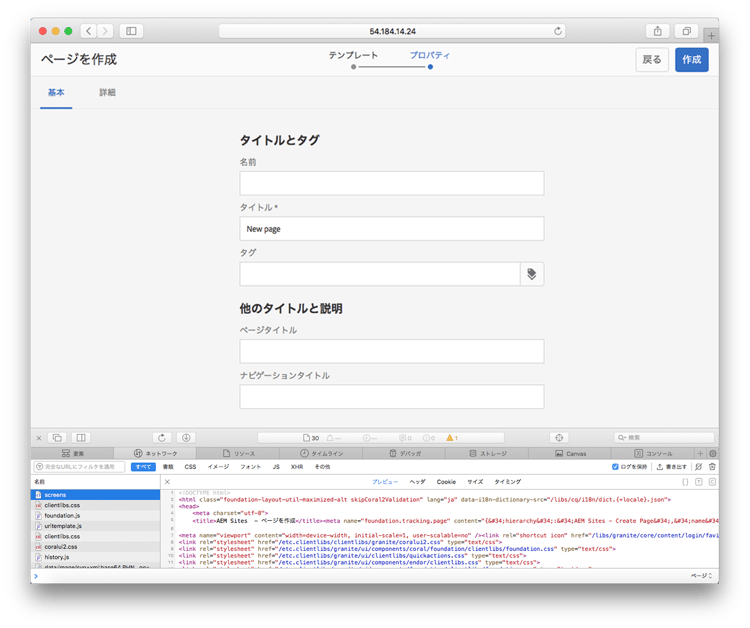Select the すべて network filter
This screenshot has width=750, height=628.
143,467
